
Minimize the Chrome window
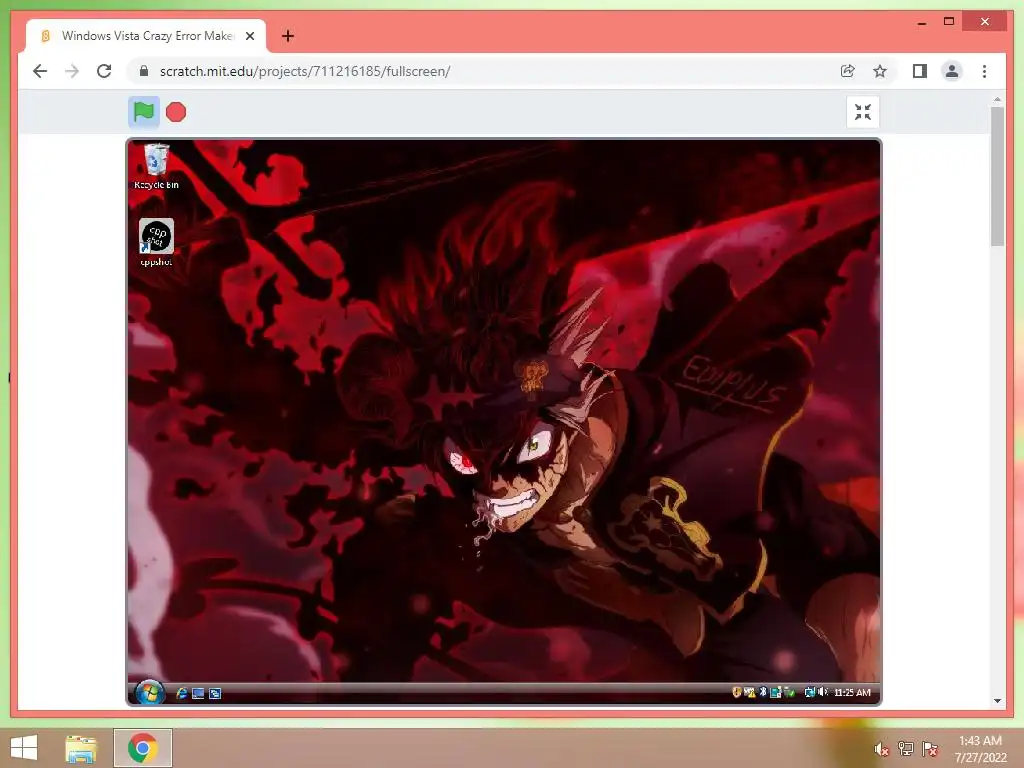point(921,22)
